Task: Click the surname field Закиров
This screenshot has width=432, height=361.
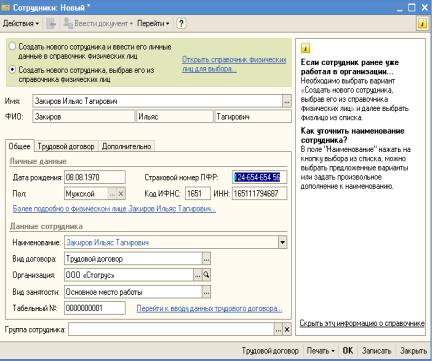Action: click(84, 117)
